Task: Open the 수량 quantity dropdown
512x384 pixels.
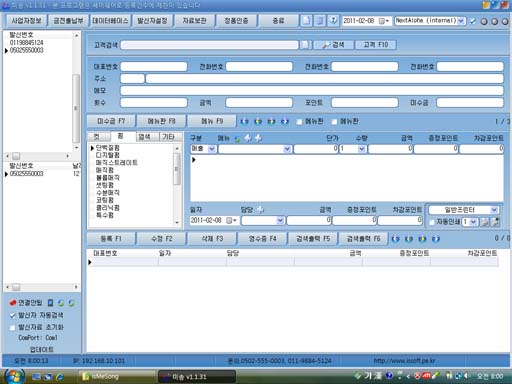Action: (x=362, y=149)
